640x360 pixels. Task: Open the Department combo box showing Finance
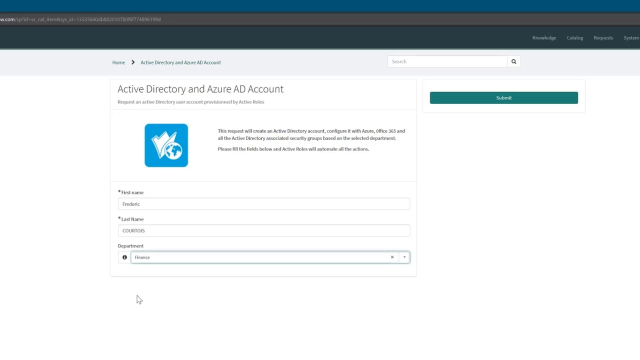pos(270,258)
